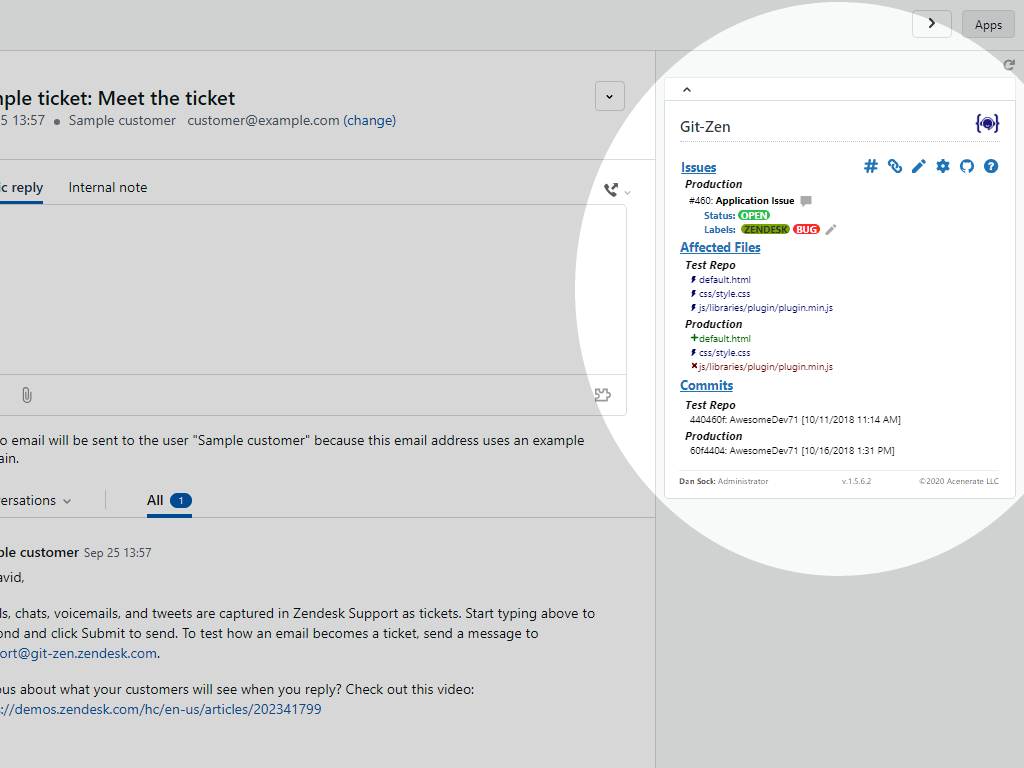This screenshot has height=768, width=1024.
Task: Open the default.html file under Test Repo
Action: point(724,279)
